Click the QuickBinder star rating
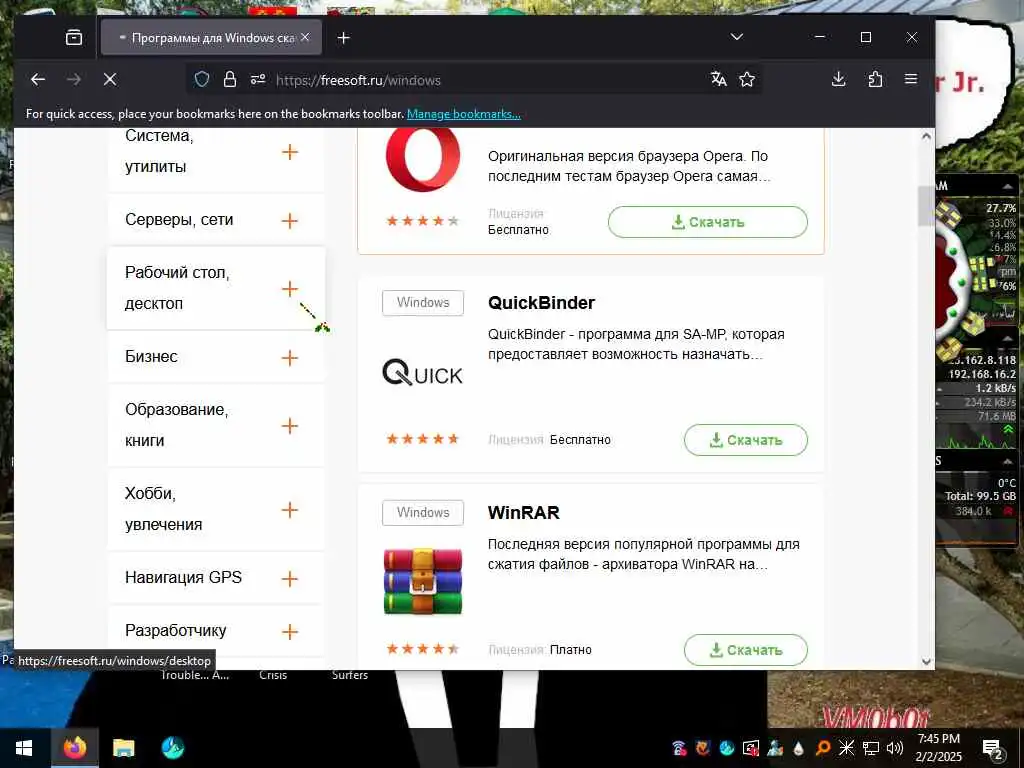Image resolution: width=1024 pixels, height=768 pixels. coord(423,439)
